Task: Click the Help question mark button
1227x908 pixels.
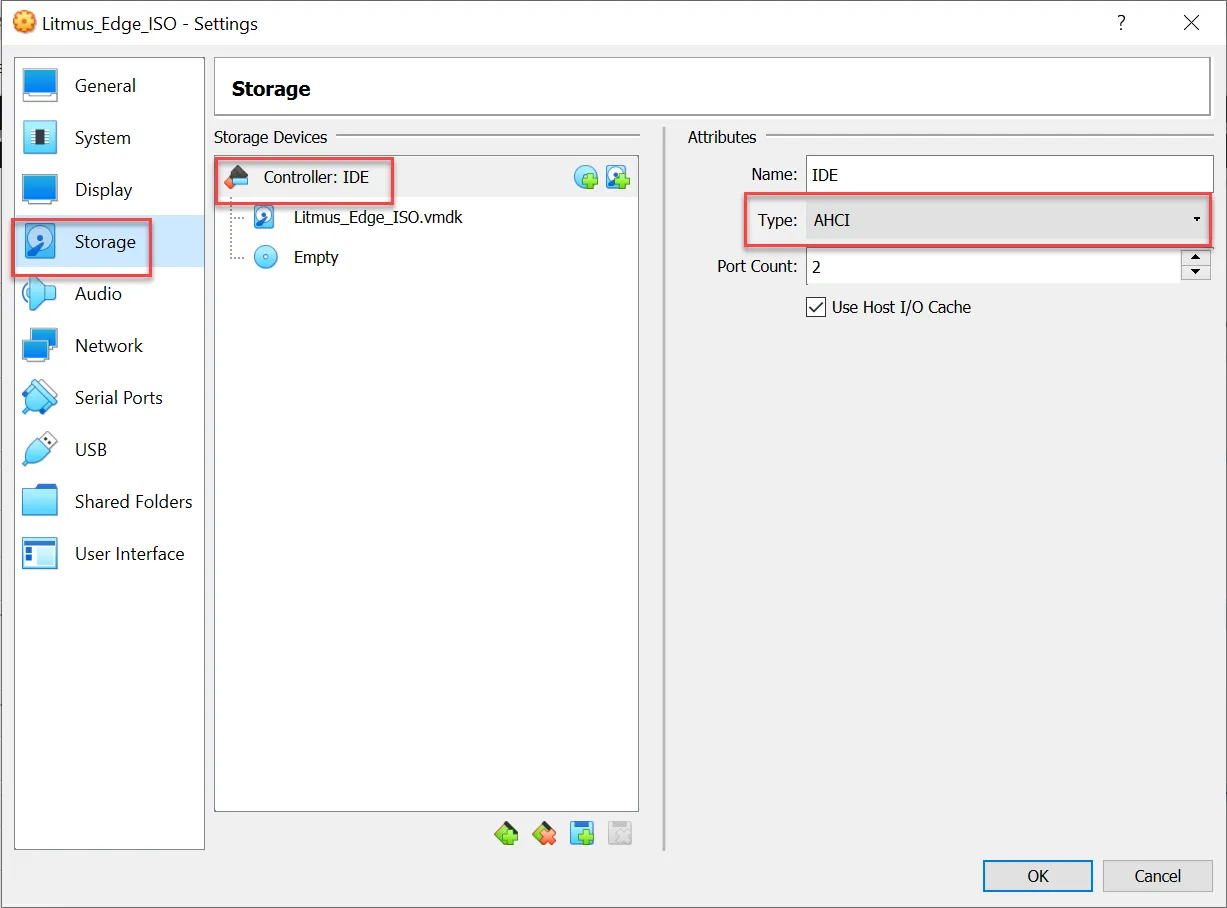Action: (1122, 23)
